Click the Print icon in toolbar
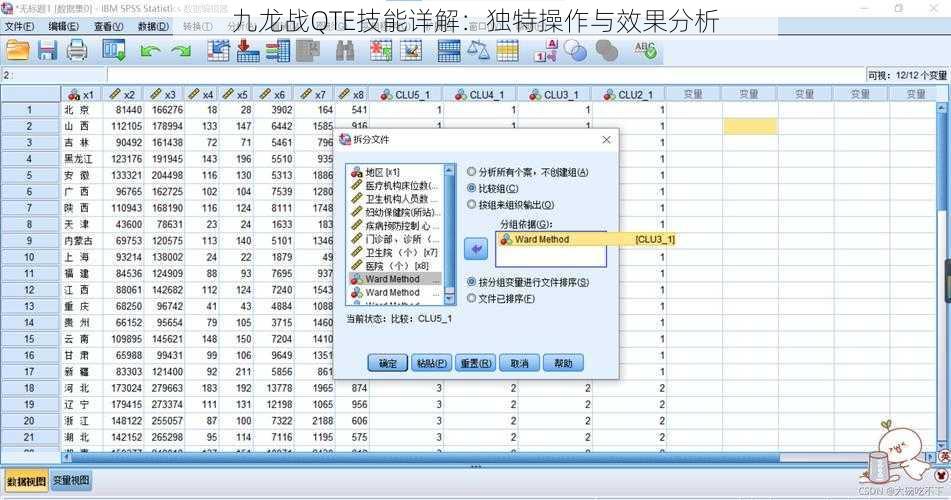This screenshot has width=951, height=500. [77, 50]
